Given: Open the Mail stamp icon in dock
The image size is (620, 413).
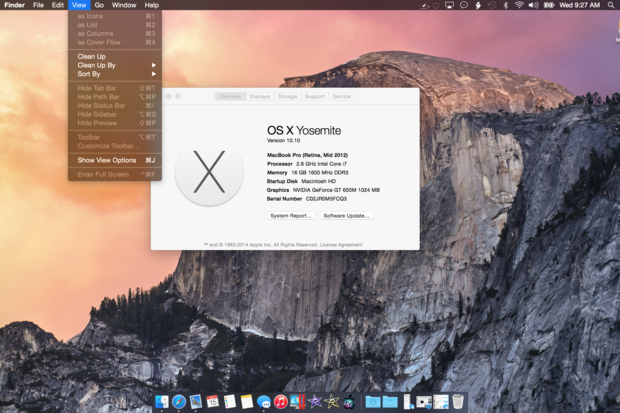Looking at the screenshot, I should [196, 402].
